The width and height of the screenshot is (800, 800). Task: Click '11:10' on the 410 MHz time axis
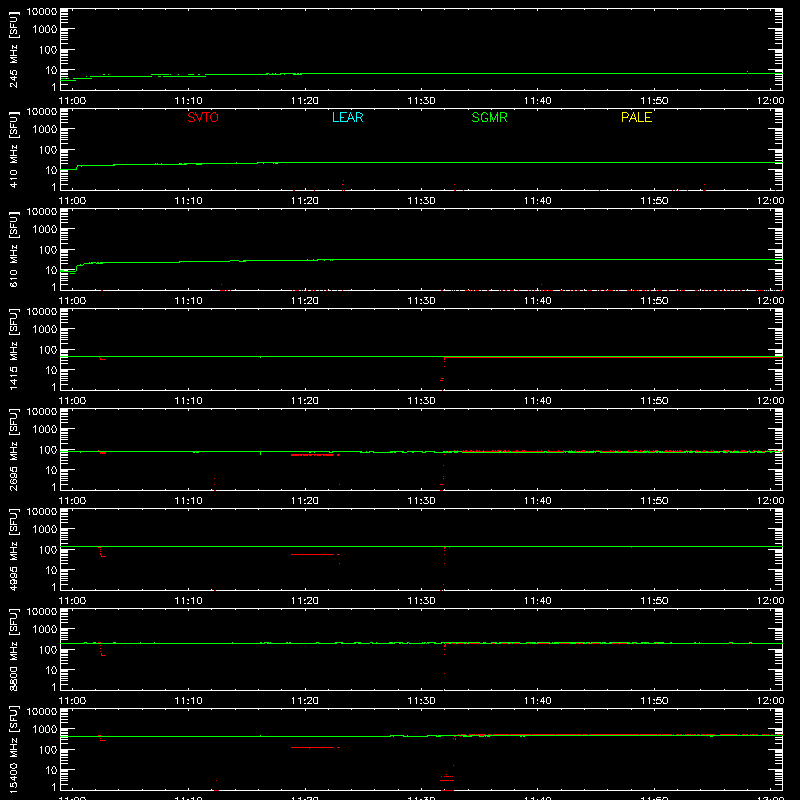[x=189, y=201]
